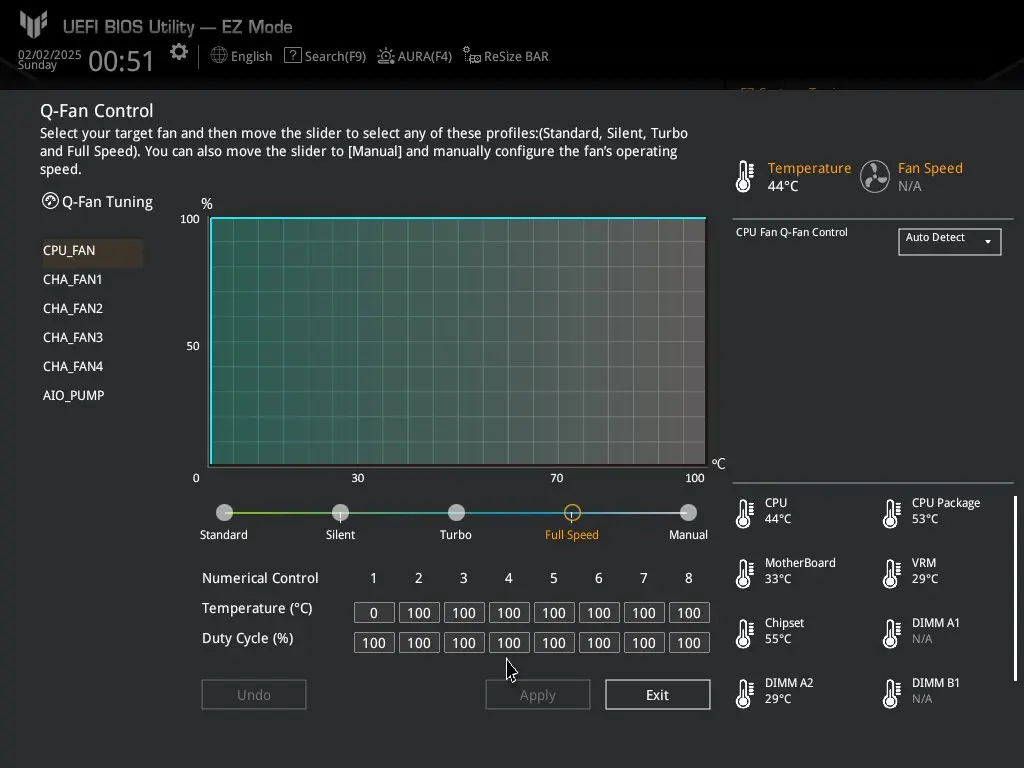Click the 00:51 clock display
The image size is (1024, 768).
tap(121, 61)
